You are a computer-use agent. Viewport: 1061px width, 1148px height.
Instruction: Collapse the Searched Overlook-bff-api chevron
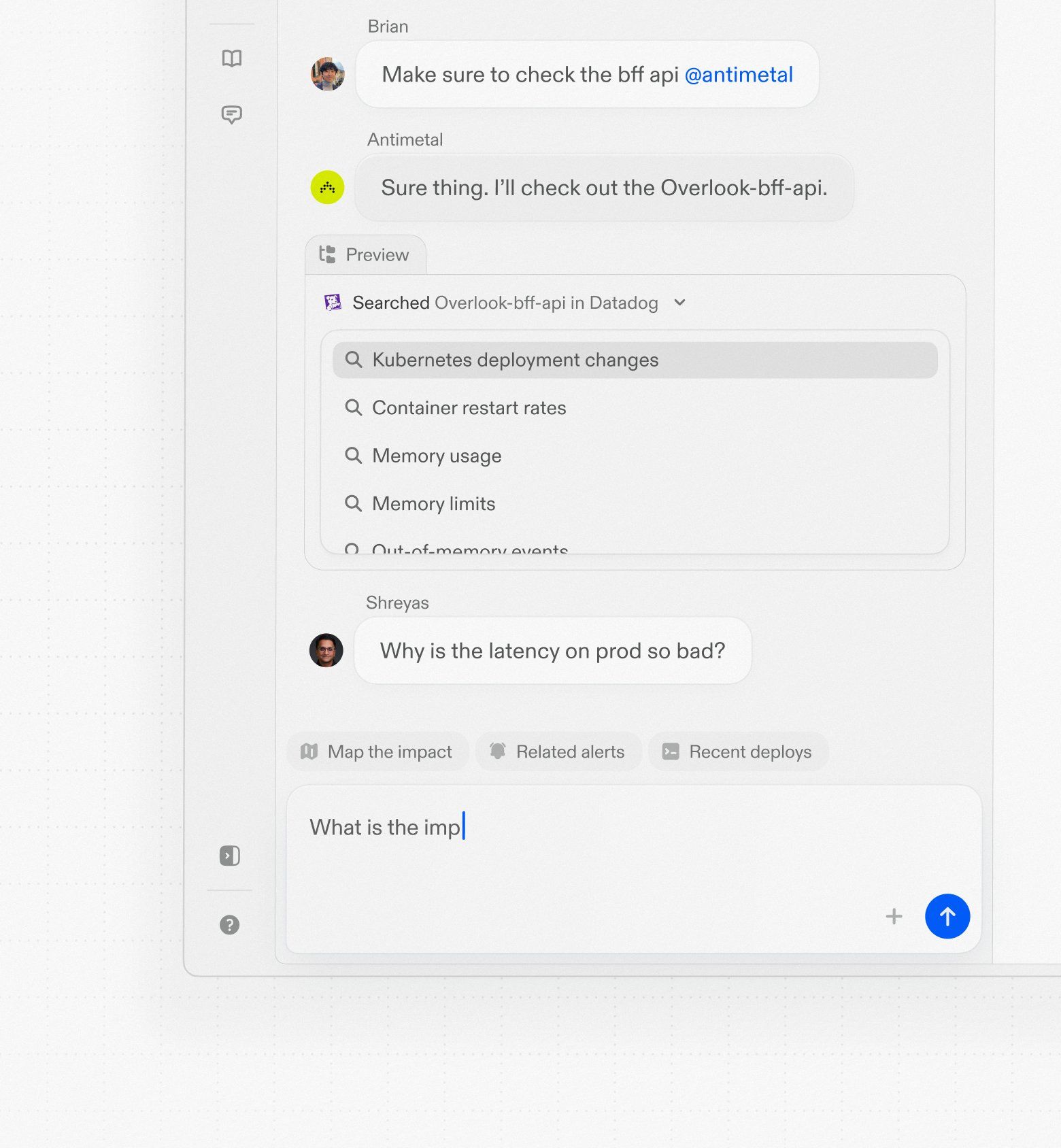[x=679, y=303]
